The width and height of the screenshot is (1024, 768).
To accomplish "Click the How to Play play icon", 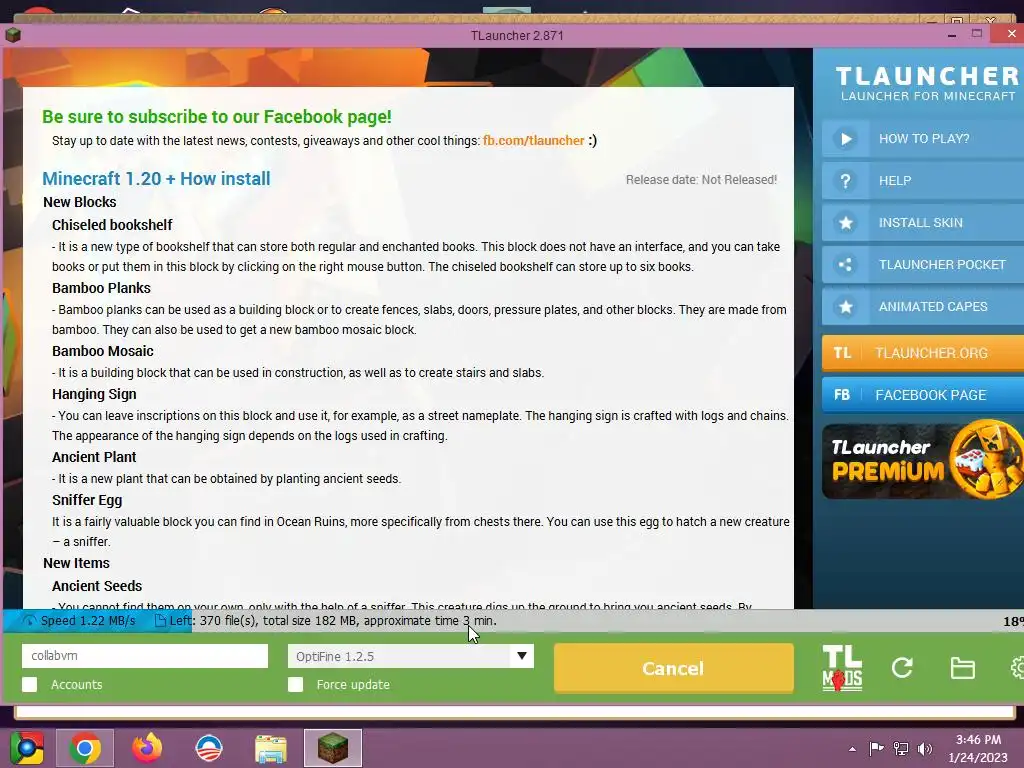I will point(846,138).
